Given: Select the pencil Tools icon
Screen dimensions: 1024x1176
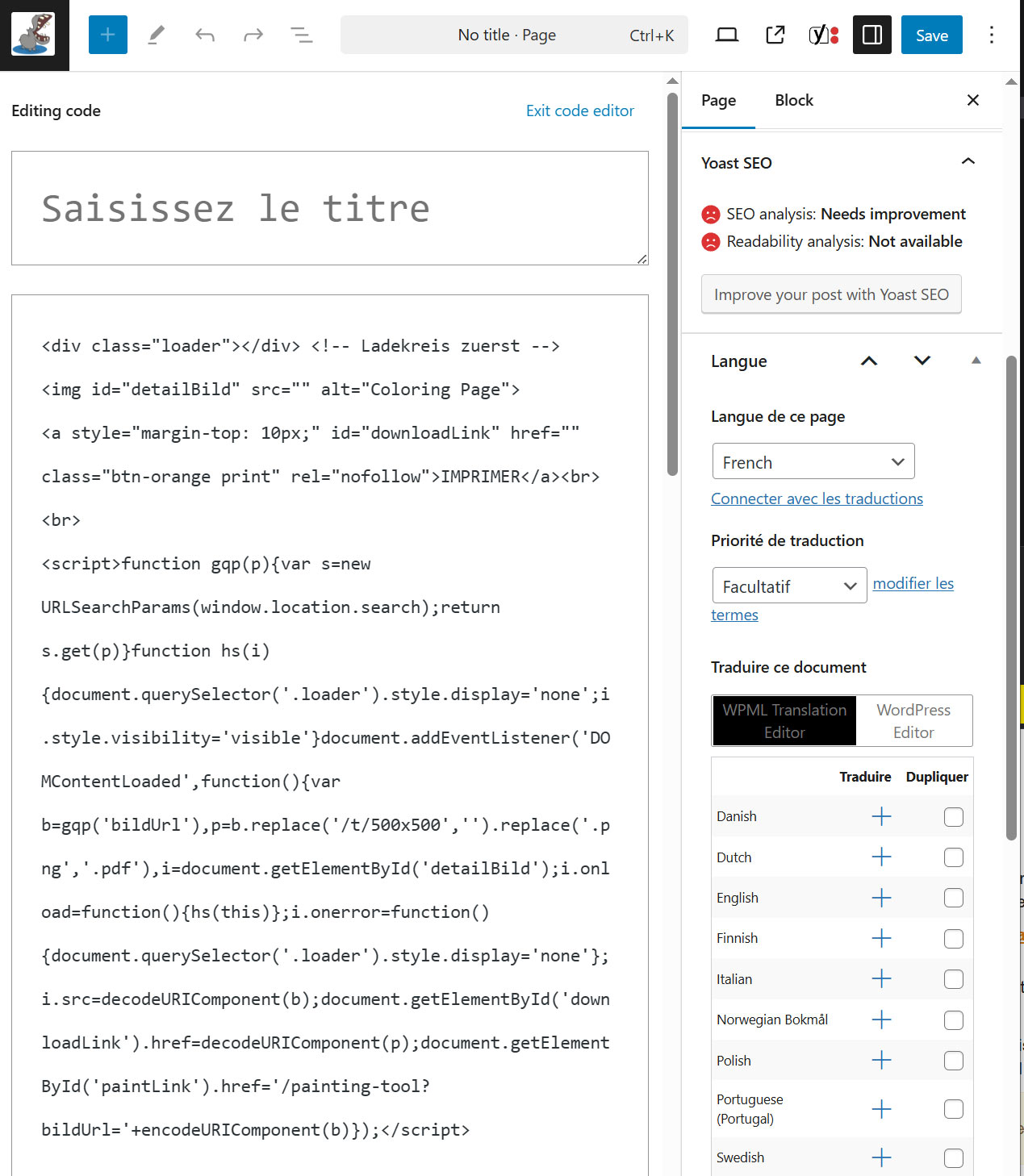Looking at the screenshot, I should (x=157, y=35).
